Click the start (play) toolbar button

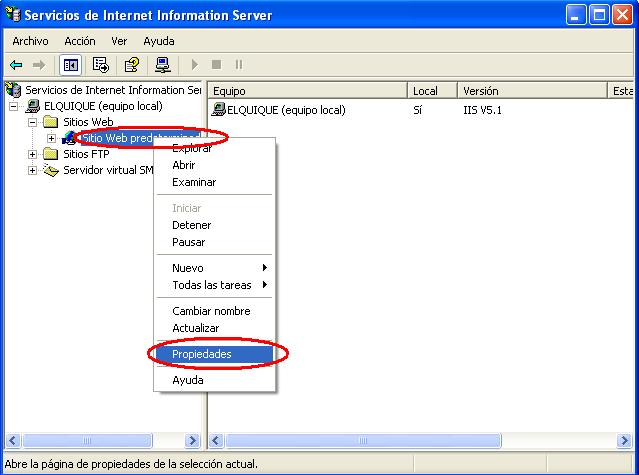pos(194,65)
